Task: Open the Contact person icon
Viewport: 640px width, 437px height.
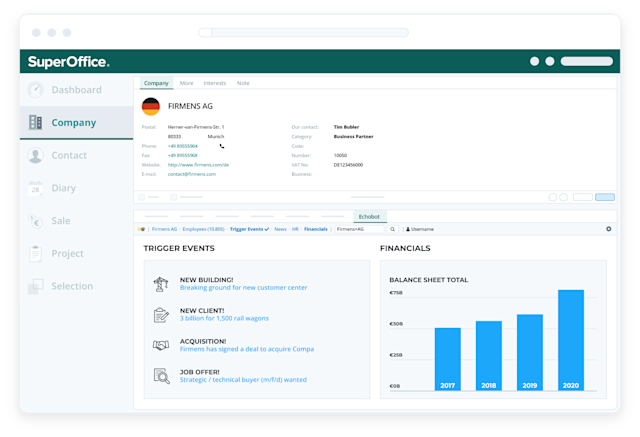Action: pyautogui.click(x=36, y=155)
